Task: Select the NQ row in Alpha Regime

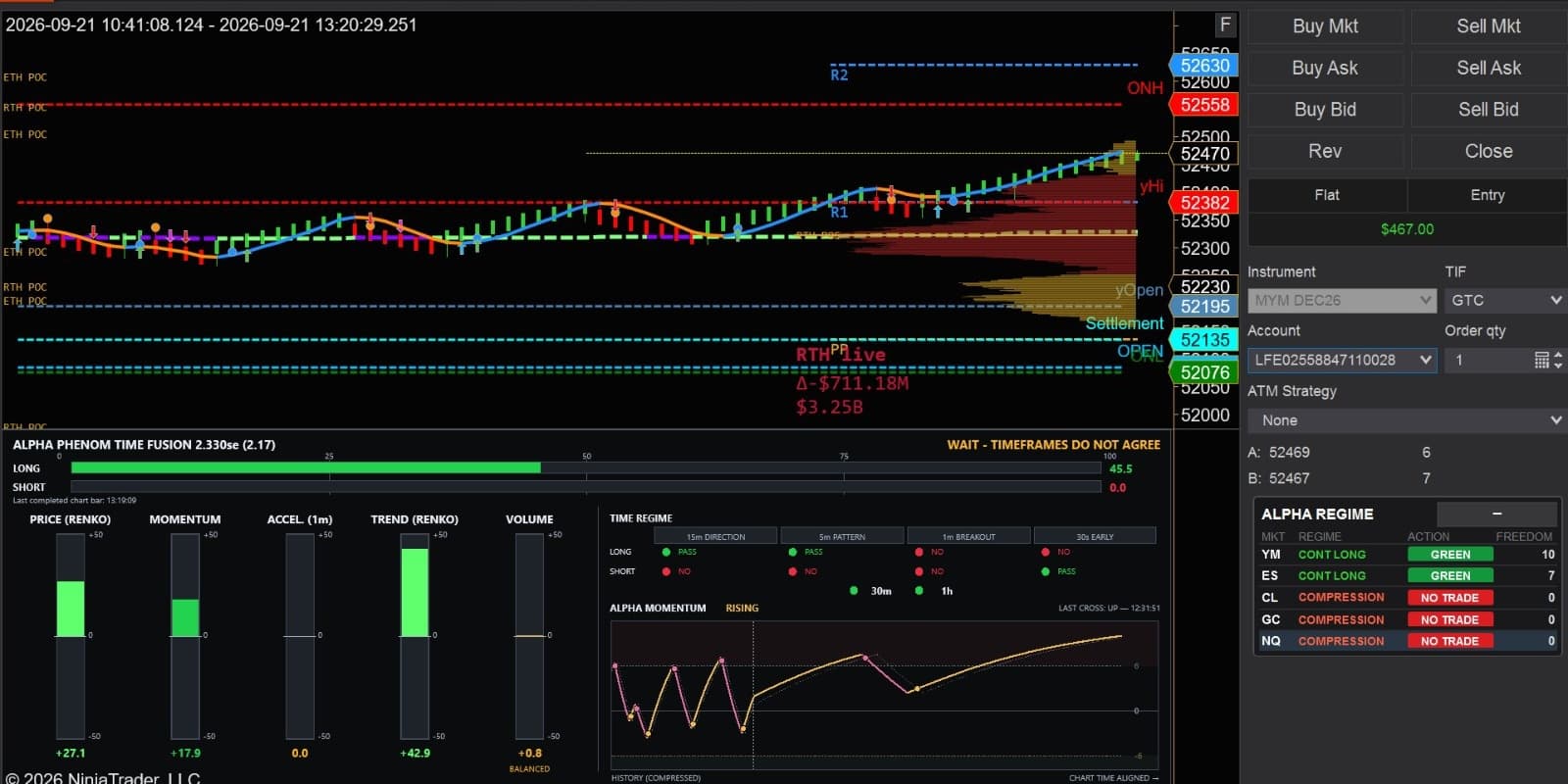Action: click(1408, 641)
